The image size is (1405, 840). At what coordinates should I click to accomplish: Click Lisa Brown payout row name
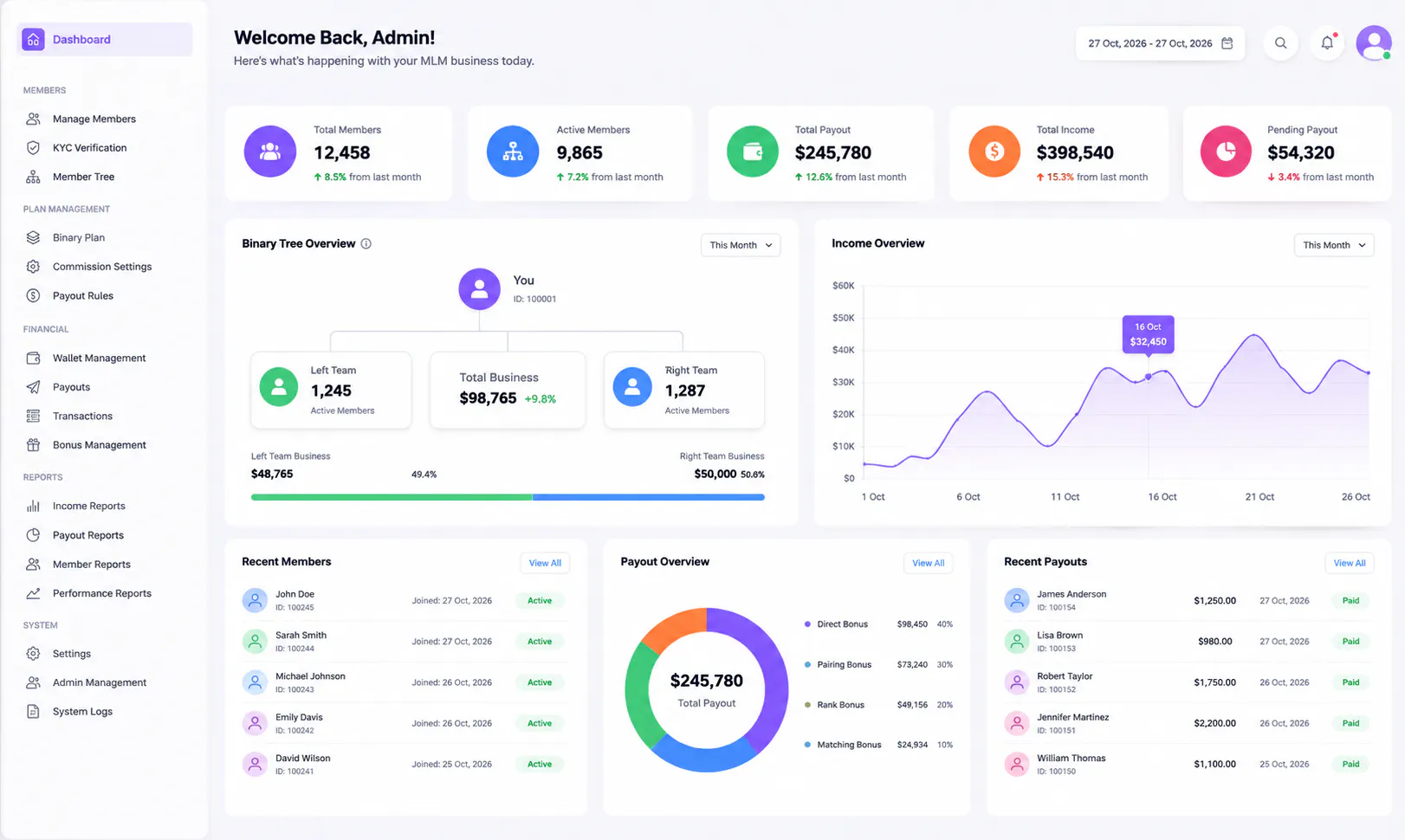click(x=1059, y=635)
